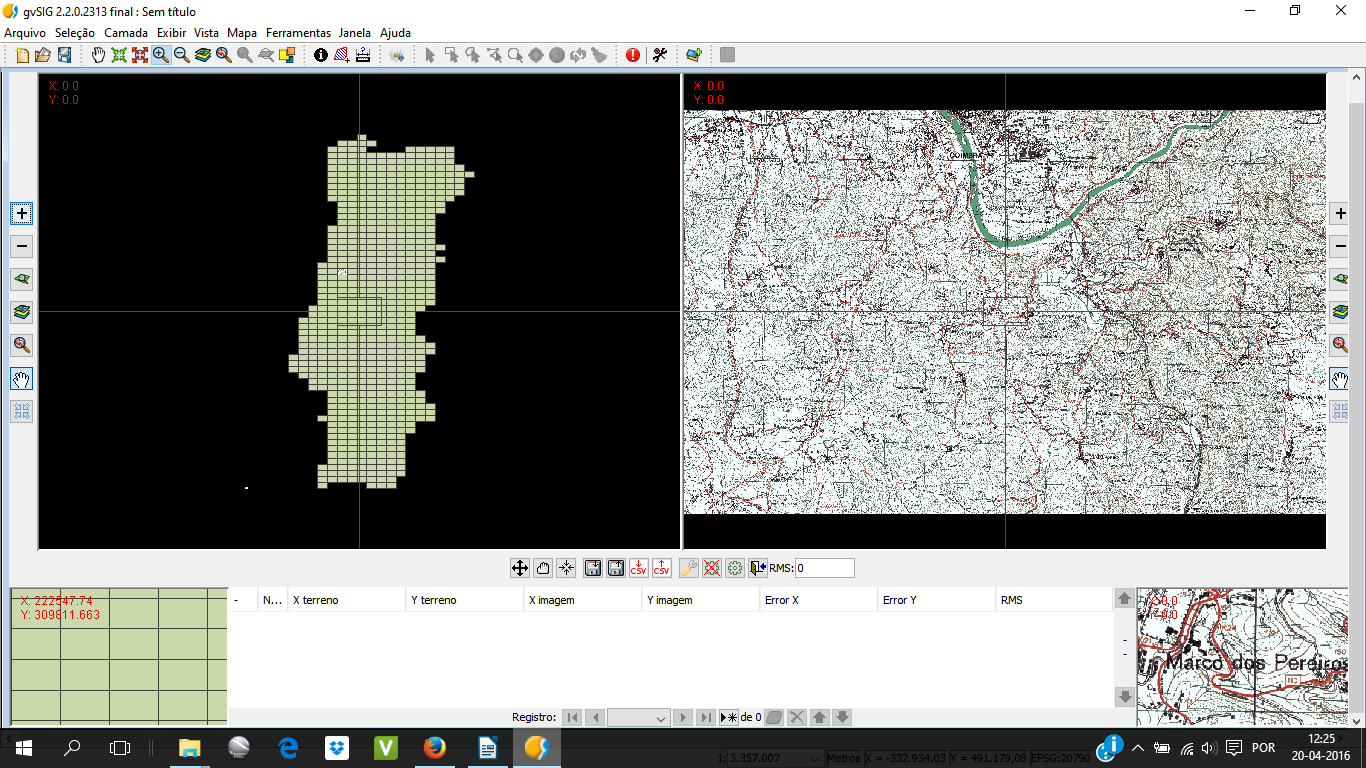1366x768 pixels.
Task: Open the Ajuda menu
Action: coord(395,33)
